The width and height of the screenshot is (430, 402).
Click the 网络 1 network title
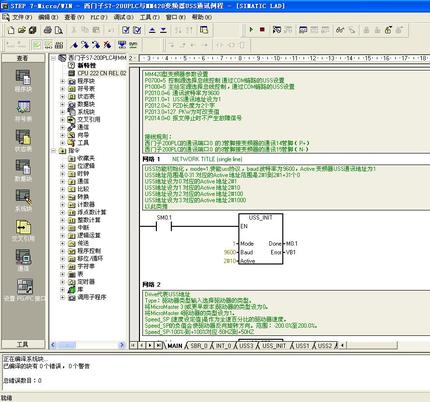tap(151, 159)
